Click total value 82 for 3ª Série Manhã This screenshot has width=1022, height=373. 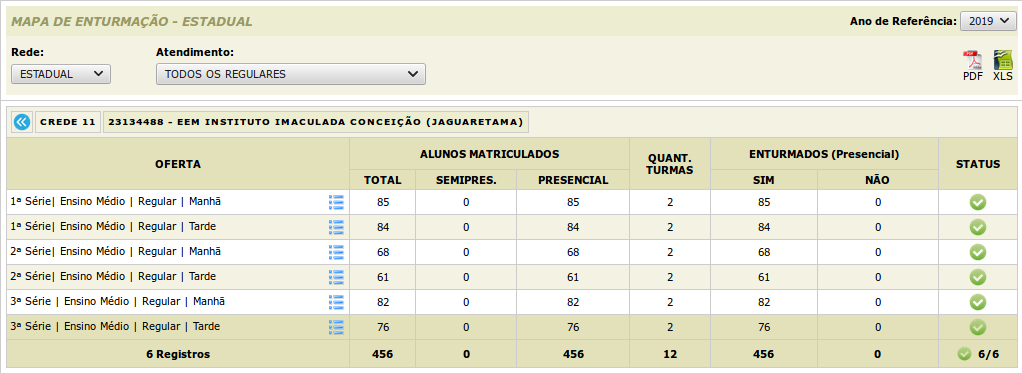click(383, 302)
